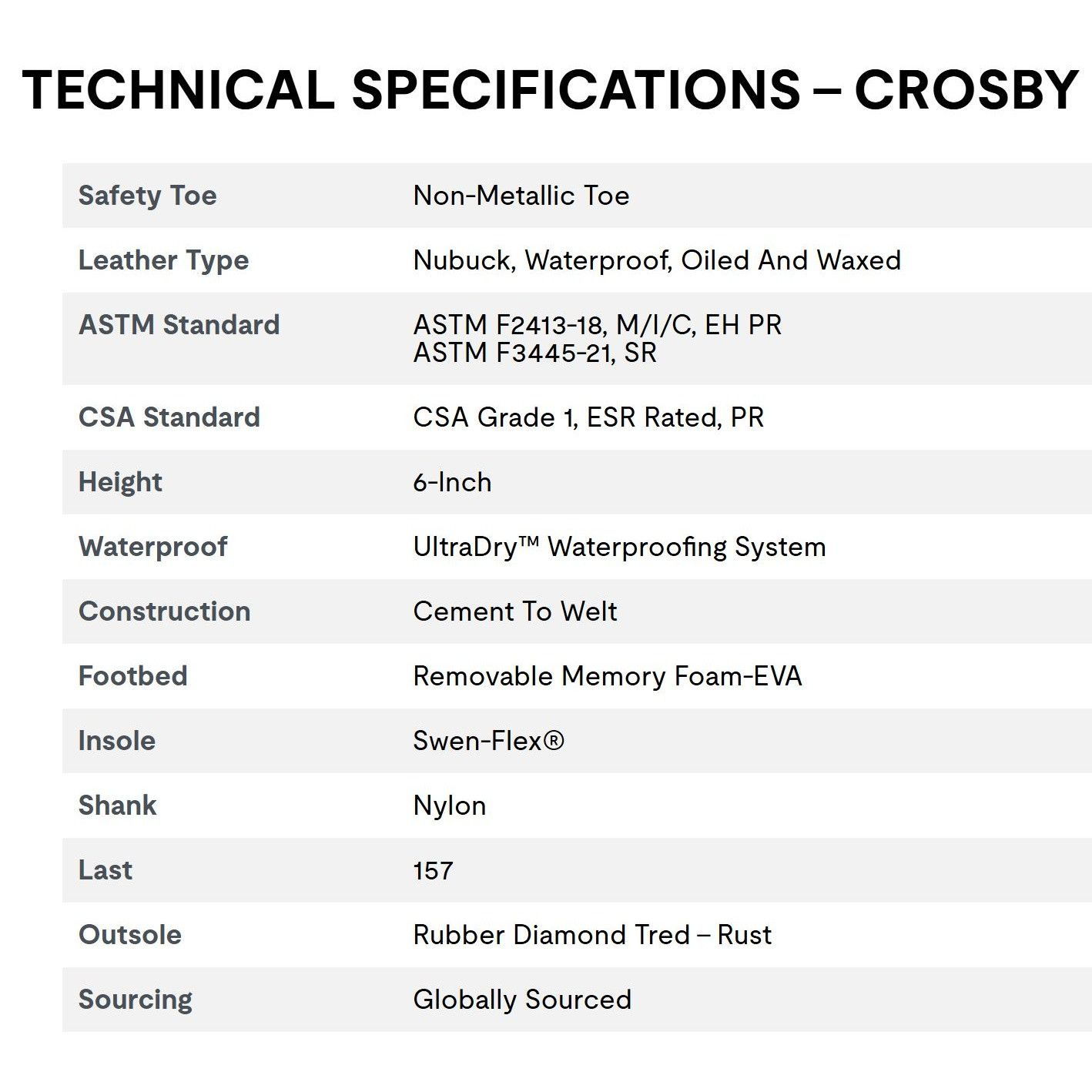The height and width of the screenshot is (1092, 1092).
Task: Click the Non-Metallic Toe value
Action: [521, 196]
